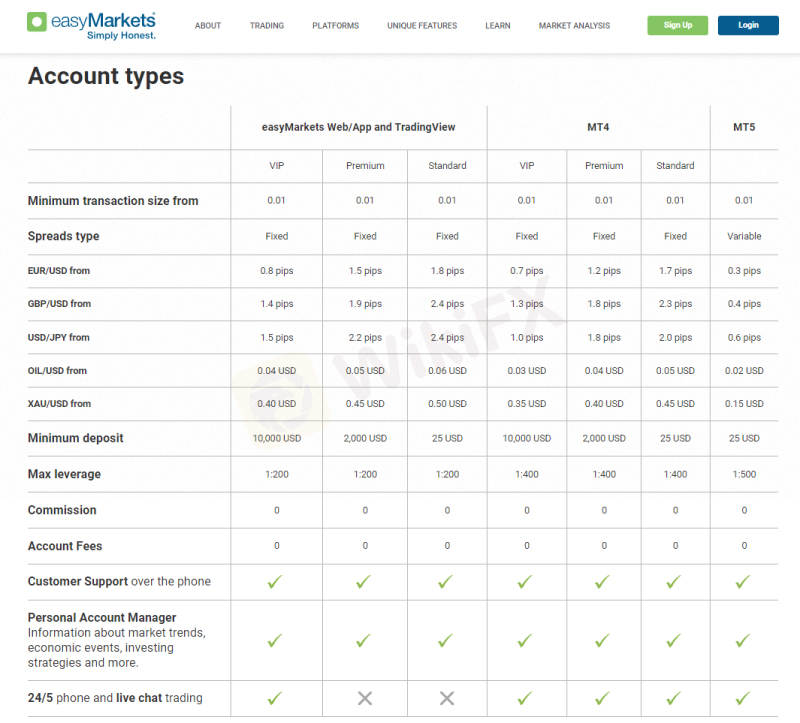Click the 0.15 USD gold spread value

[x=744, y=404]
